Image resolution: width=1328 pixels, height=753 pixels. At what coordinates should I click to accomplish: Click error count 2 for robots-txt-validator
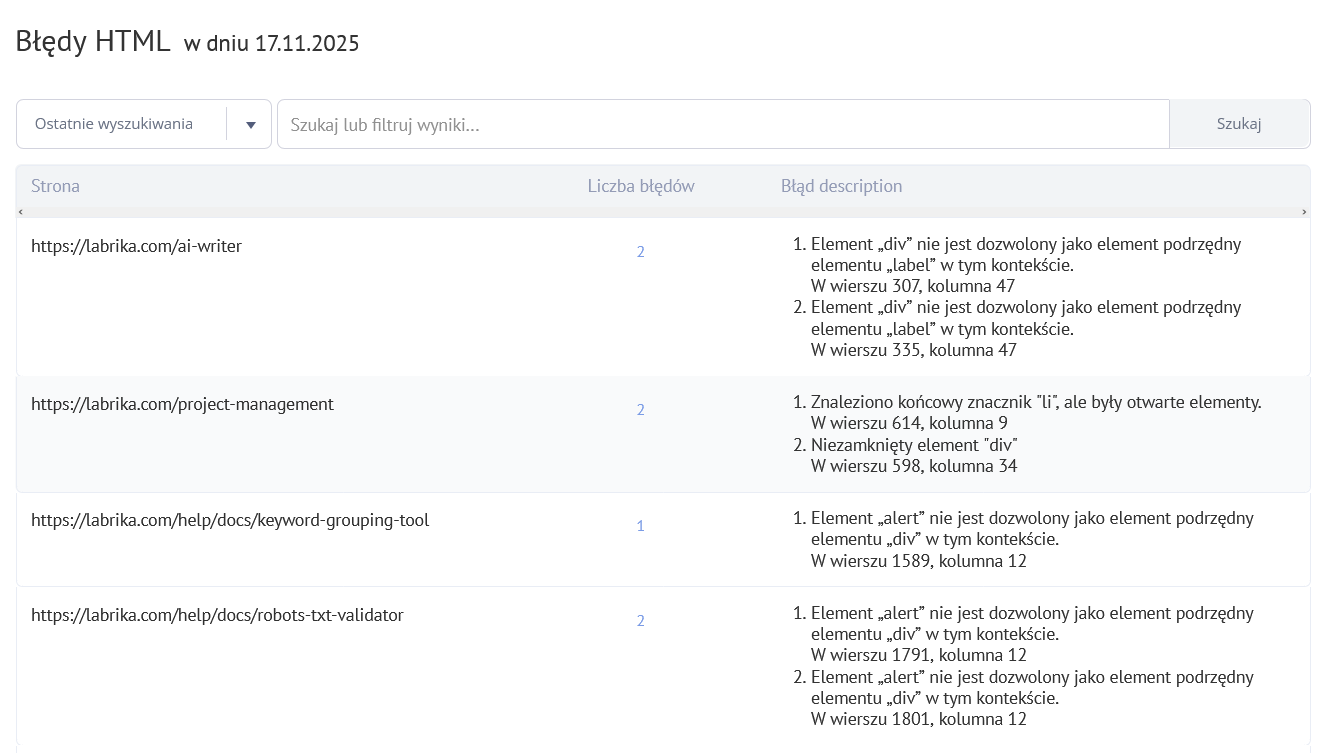[640, 621]
